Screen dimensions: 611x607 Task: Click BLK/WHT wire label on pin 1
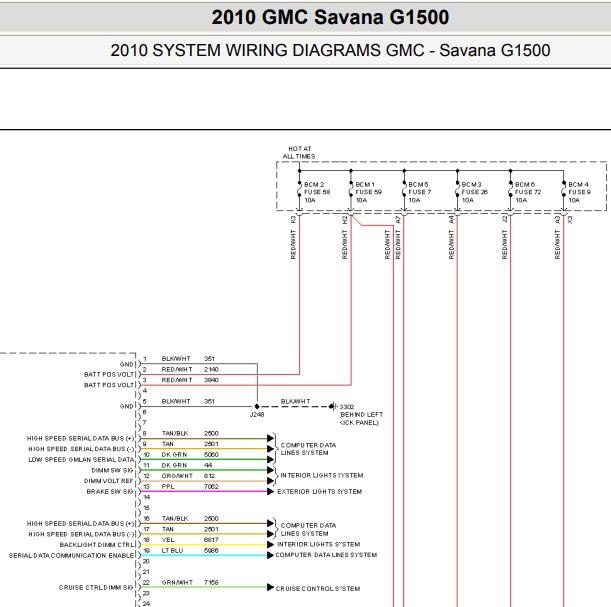coord(176,359)
